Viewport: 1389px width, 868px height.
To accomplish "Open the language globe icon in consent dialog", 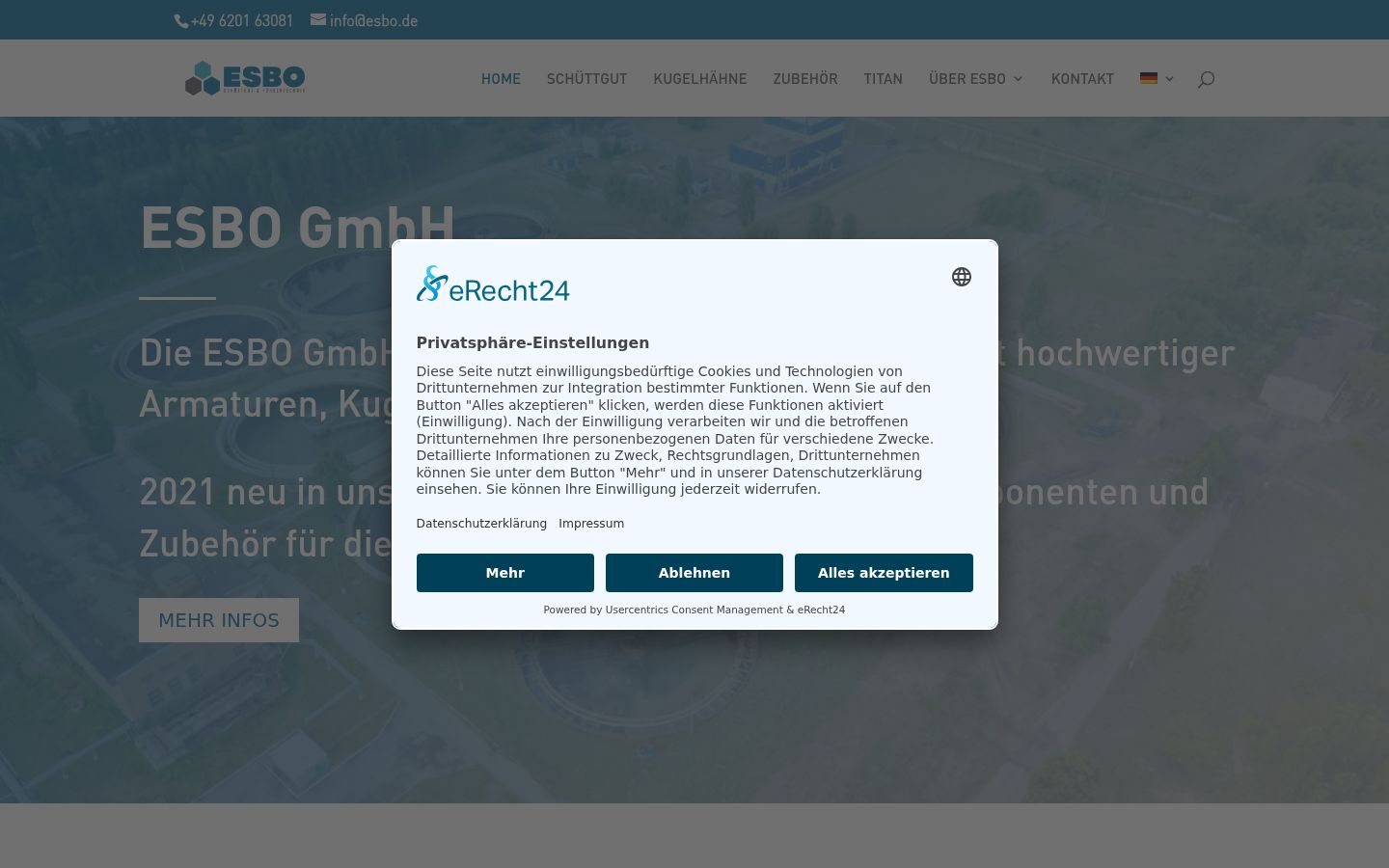I will 961,277.
